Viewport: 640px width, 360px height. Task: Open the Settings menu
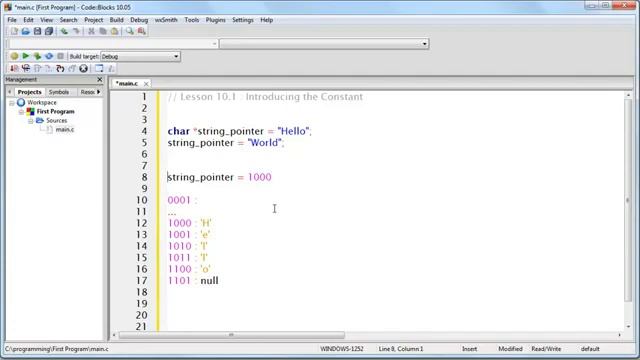[242, 20]
